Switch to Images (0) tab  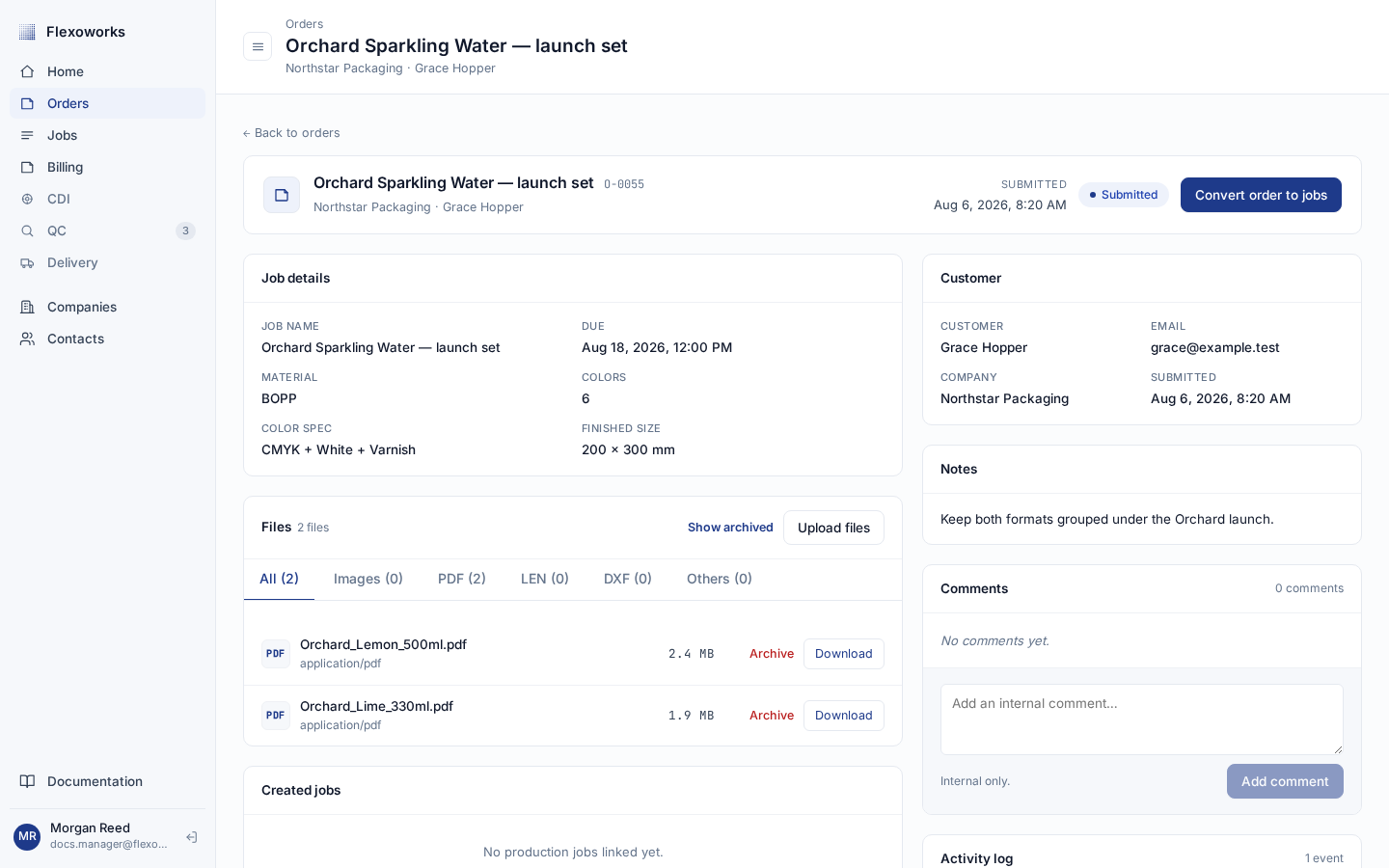click(368, 579)
